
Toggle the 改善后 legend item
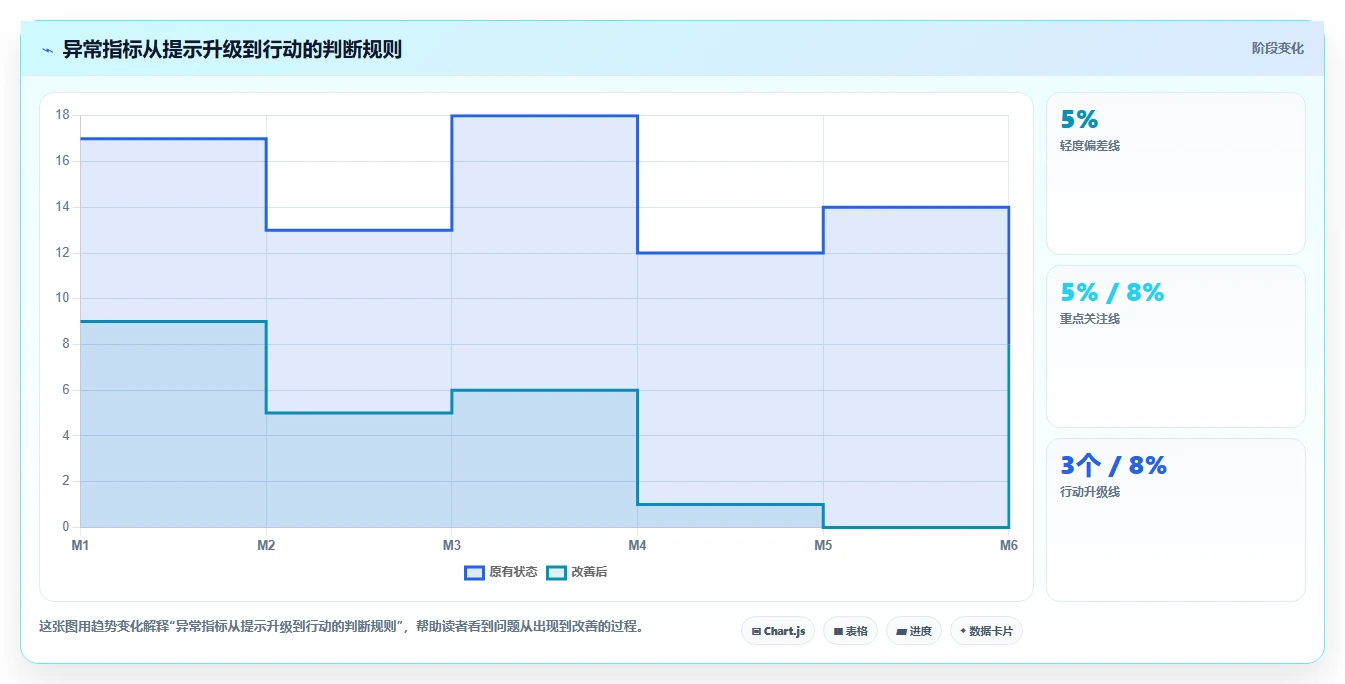[x=577, y=572]
